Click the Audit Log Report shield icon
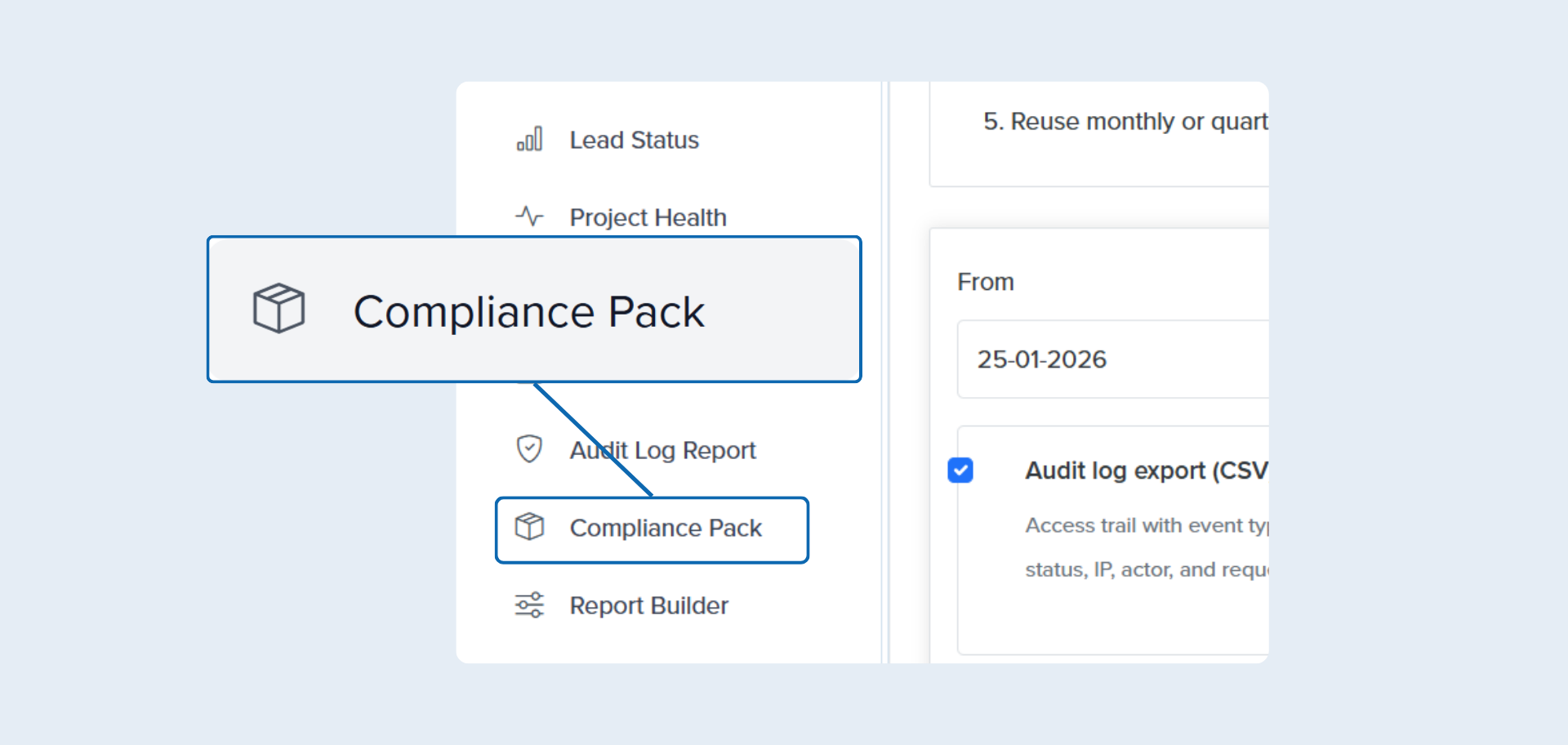 [x=529, y=448]
